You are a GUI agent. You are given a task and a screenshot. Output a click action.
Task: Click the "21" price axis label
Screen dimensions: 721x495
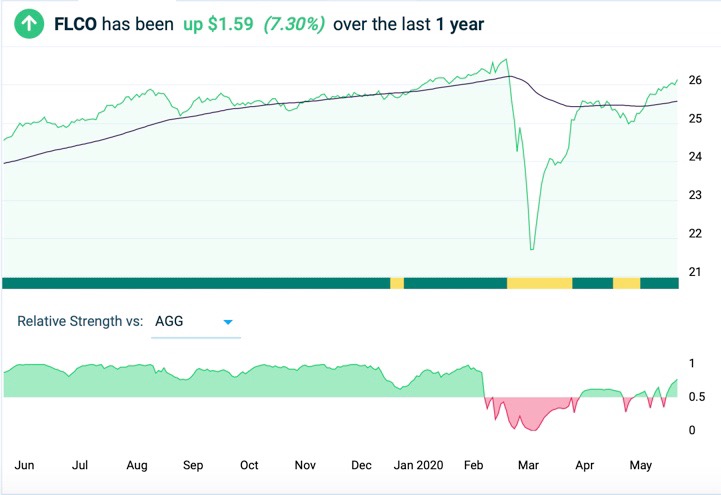point(695,273)
